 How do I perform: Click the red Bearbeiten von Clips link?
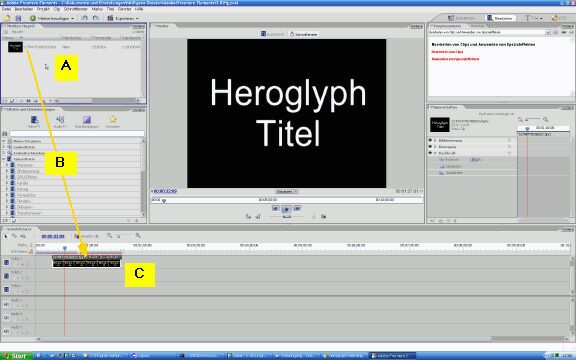coord(447,52)
